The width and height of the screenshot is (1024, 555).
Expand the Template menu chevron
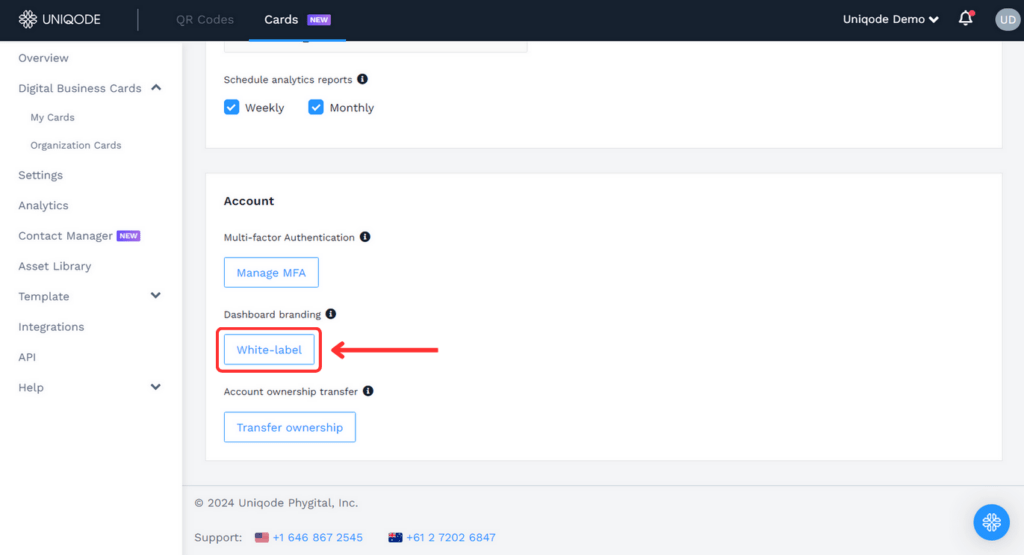coord(155,296)
